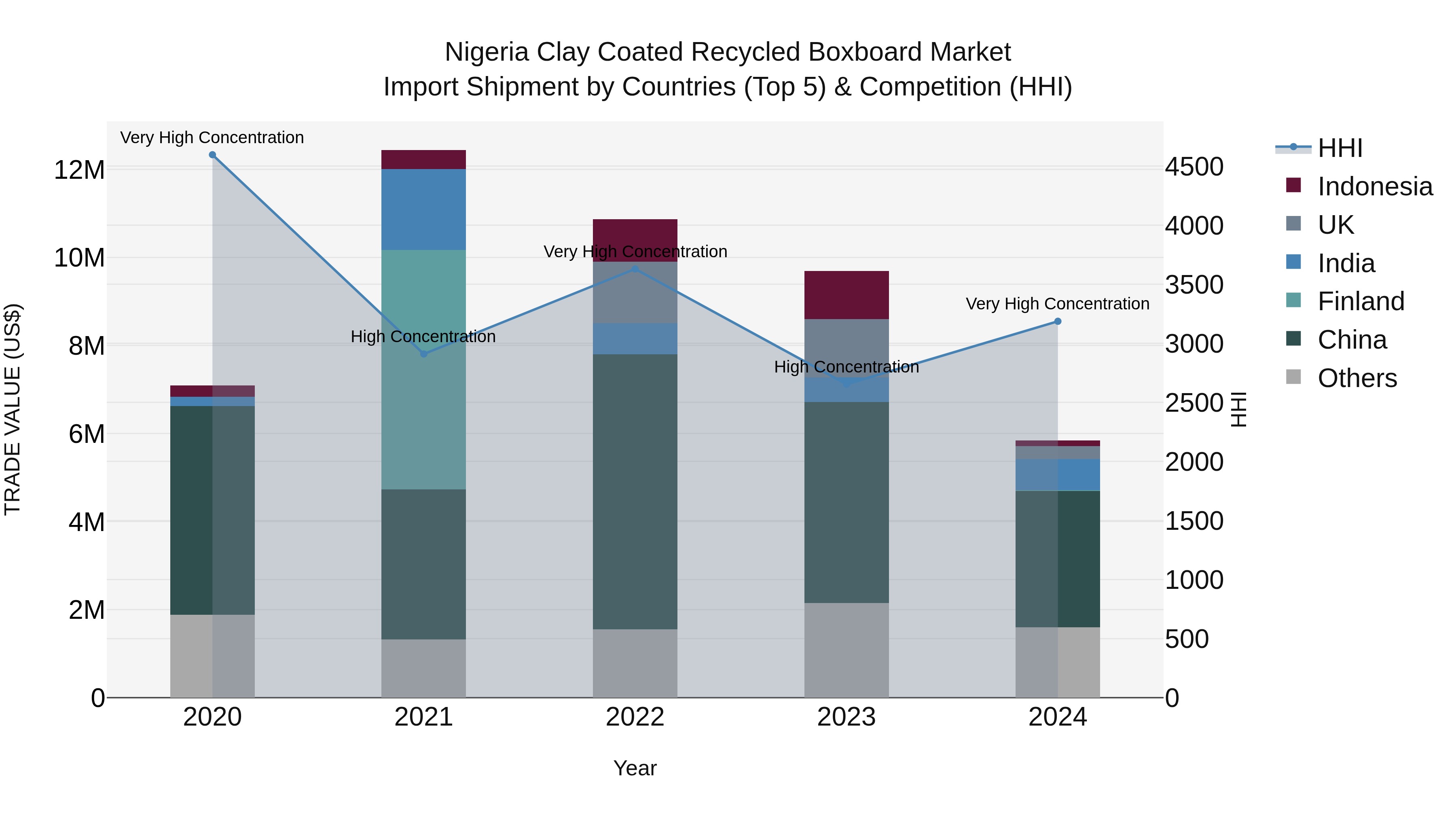The image size is (1456, 819).
Task: Select the 2023 HHI data point
Action: click(x=847, y=383)
